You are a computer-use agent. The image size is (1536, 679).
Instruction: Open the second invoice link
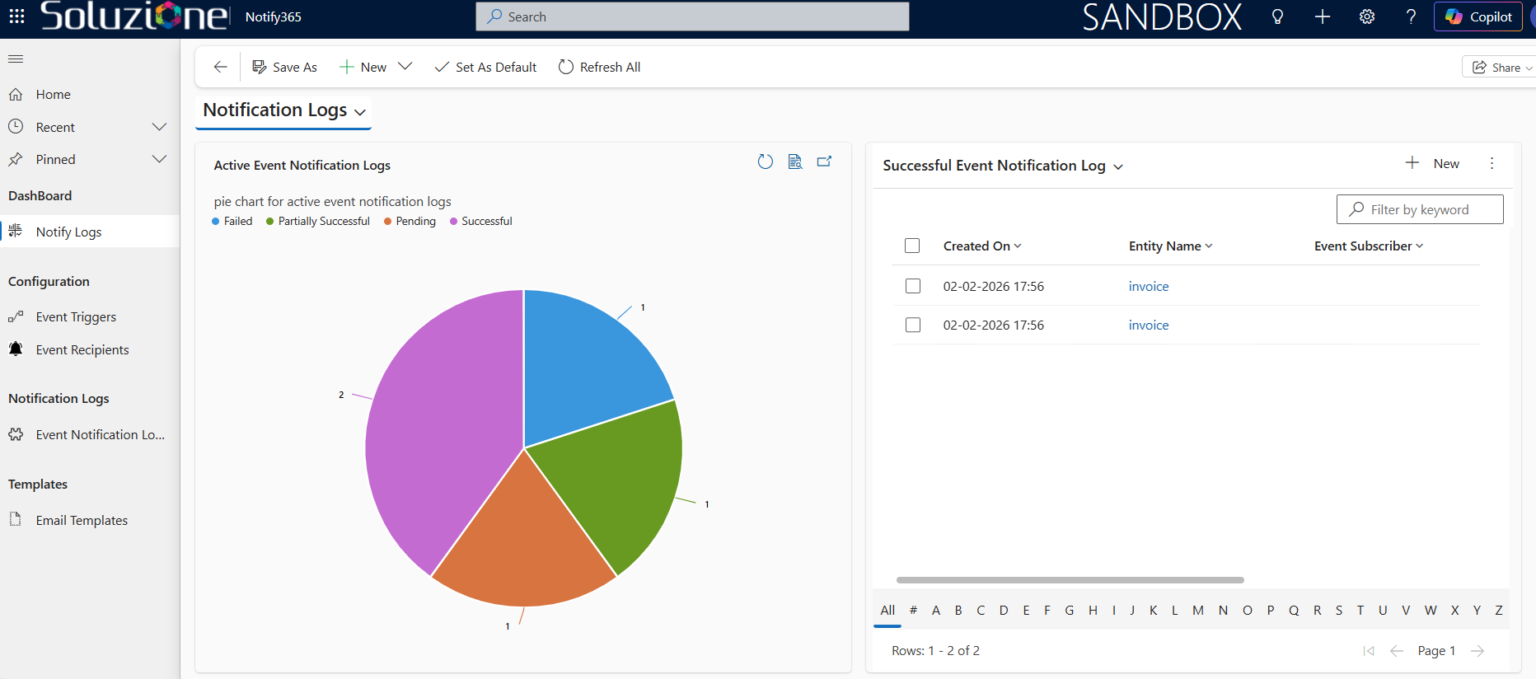pyautogui.click(x=1148, y=325)
